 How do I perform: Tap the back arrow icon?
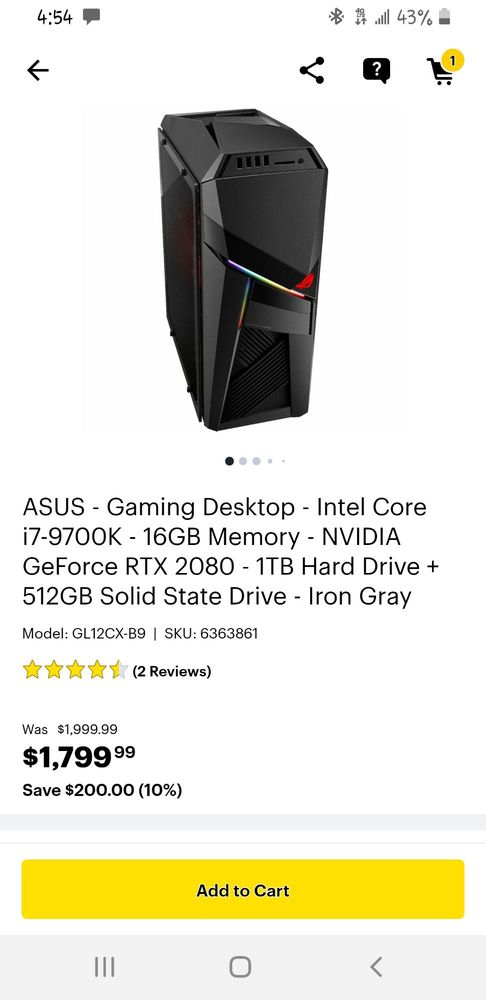[x=38, y=71]
